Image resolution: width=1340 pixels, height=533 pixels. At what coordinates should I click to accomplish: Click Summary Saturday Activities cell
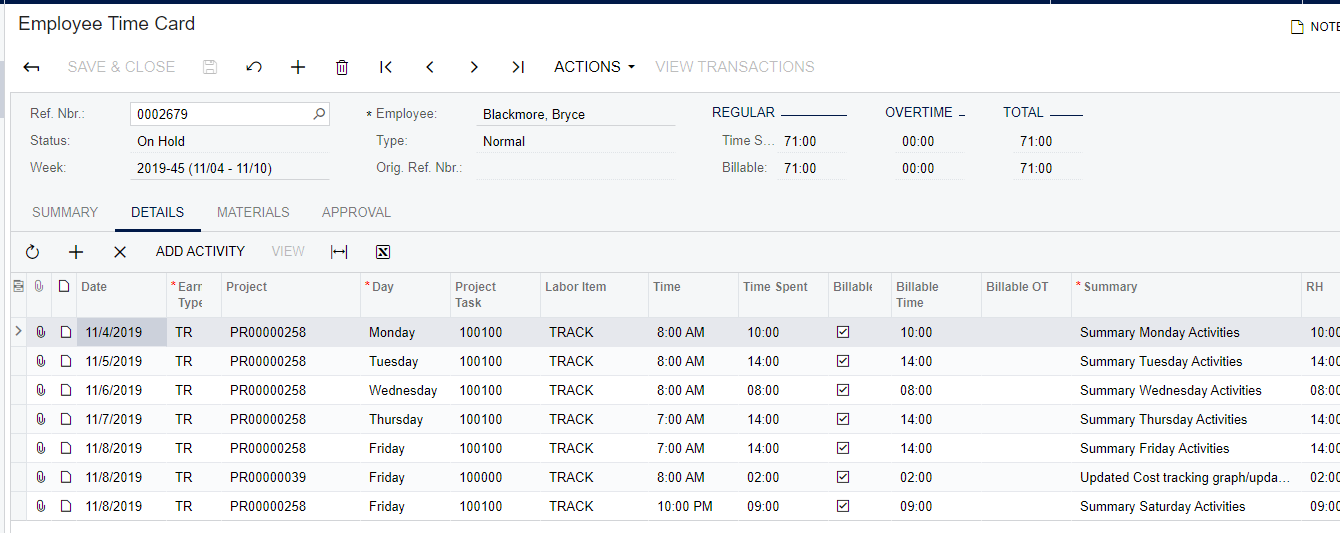coord(1186,506)
